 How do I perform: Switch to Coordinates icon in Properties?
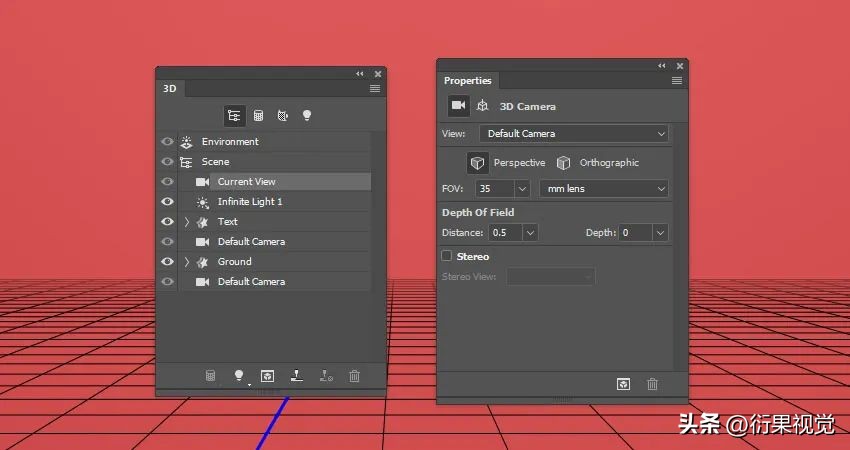(x=482, y=106)
